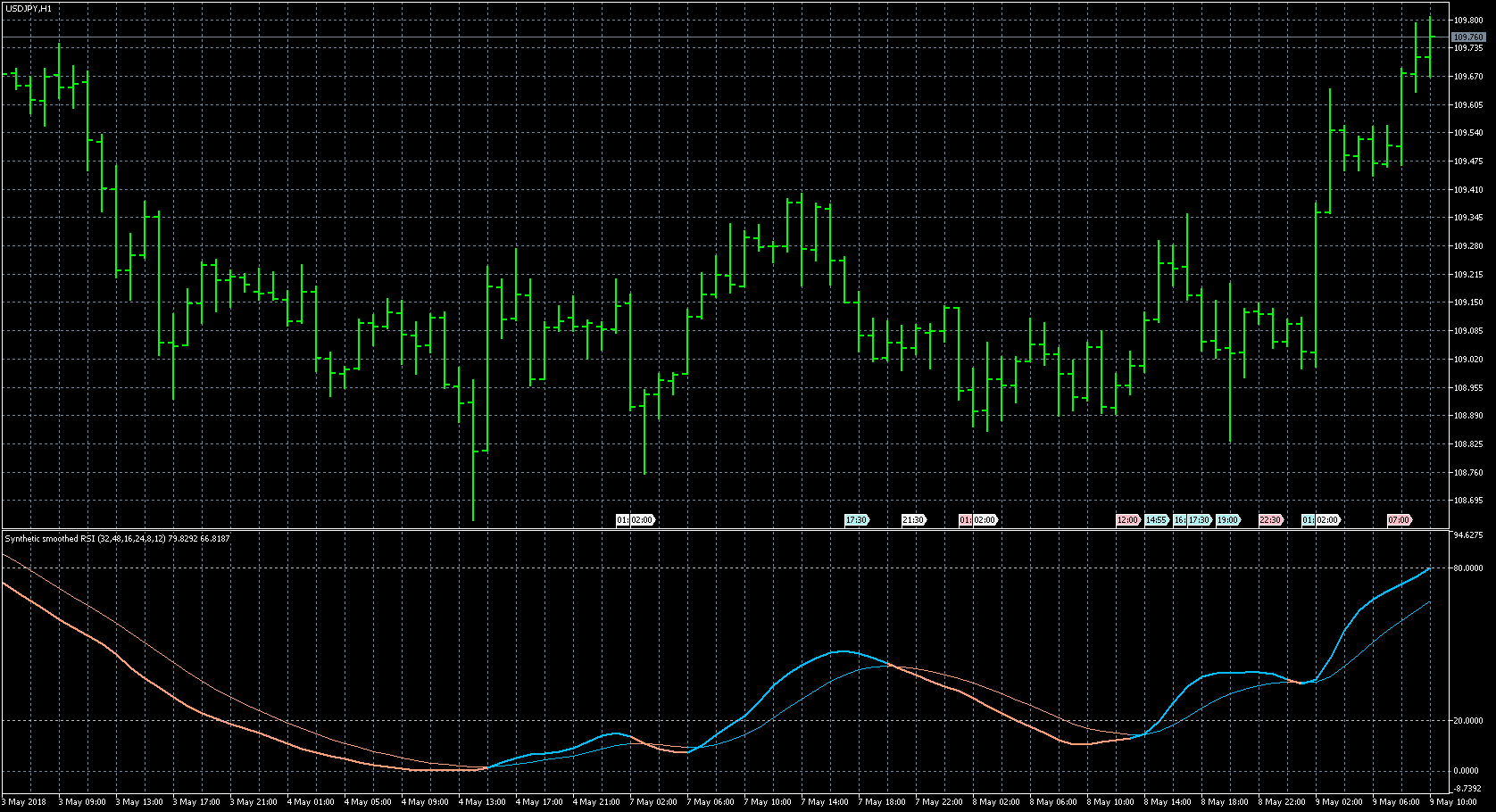Click the cyan 16: event marker
1496x812 pixels.
[1179, 520]
